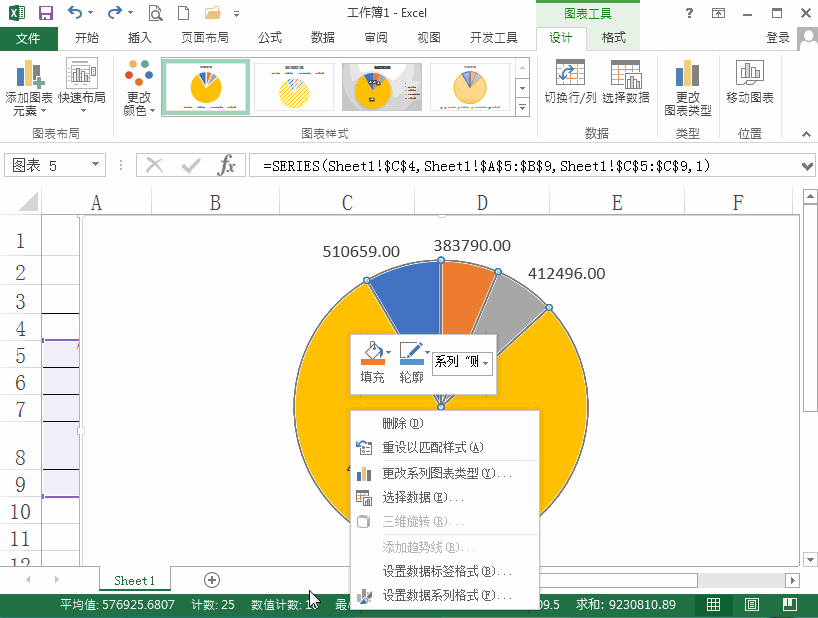Open the File tab
This screenshot has height=618, width=818.
[29, 38]
